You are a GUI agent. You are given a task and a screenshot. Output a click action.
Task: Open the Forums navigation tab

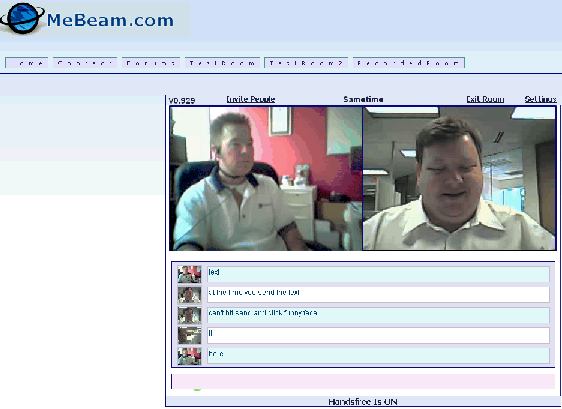(151, 63)
